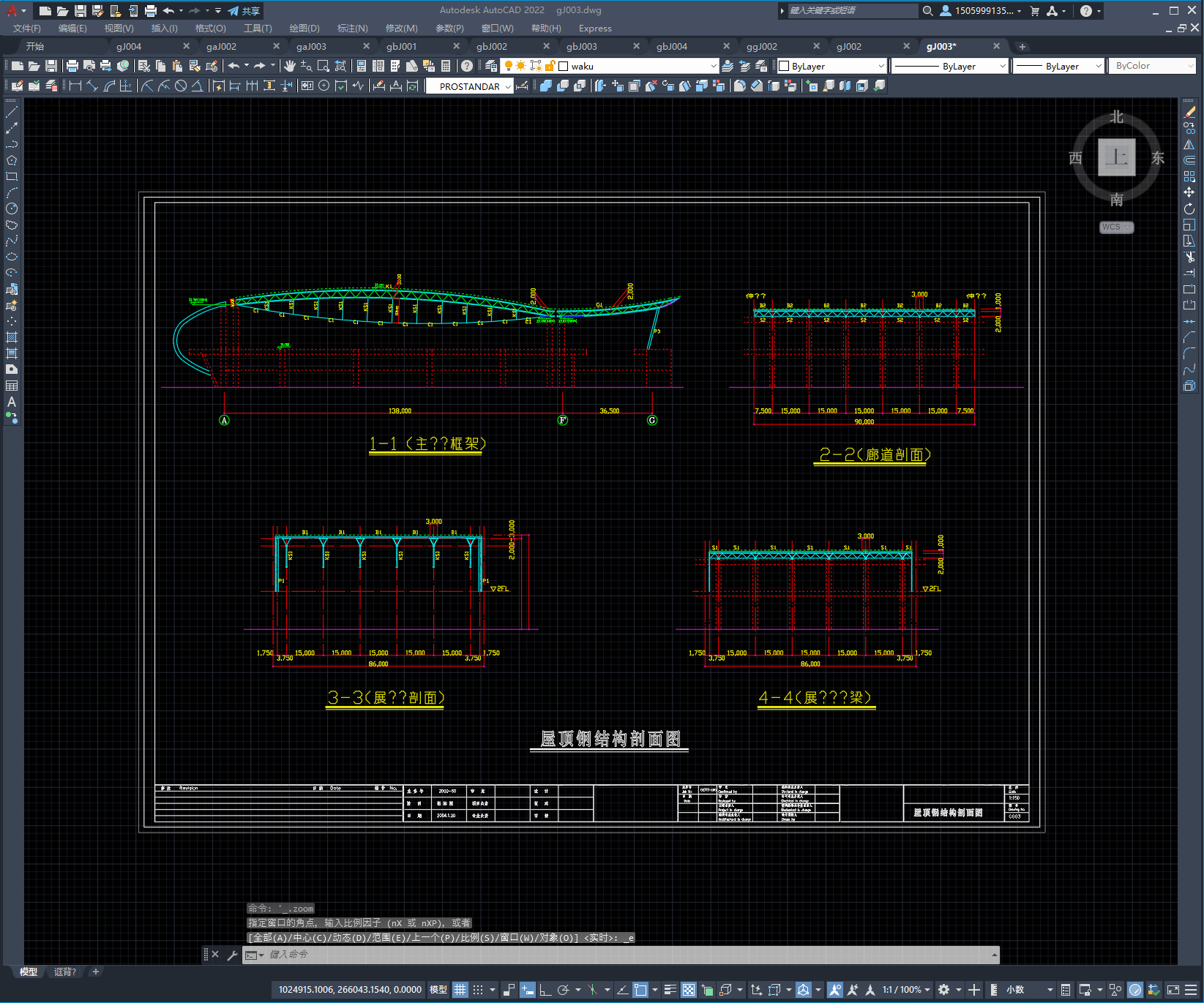The width and height of the screenshot is (1204, 1003).
Task: Toggle polar tracking in status bar
Action: click(x=563, y=990)
